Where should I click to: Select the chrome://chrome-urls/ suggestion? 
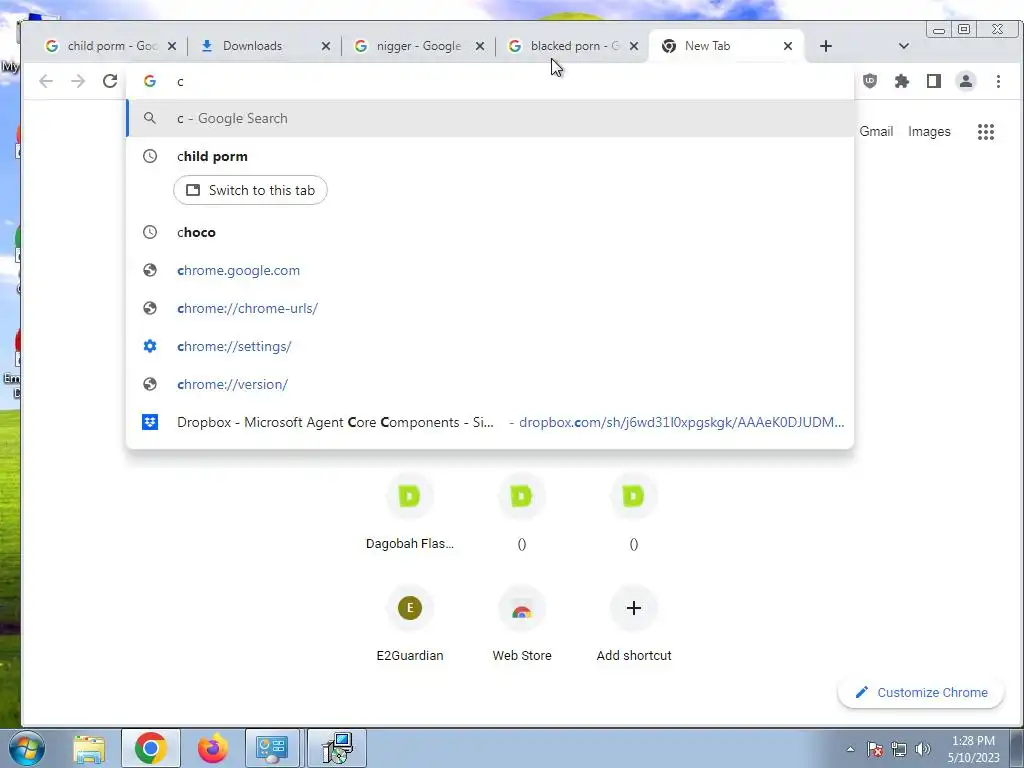tap(490, 308)
